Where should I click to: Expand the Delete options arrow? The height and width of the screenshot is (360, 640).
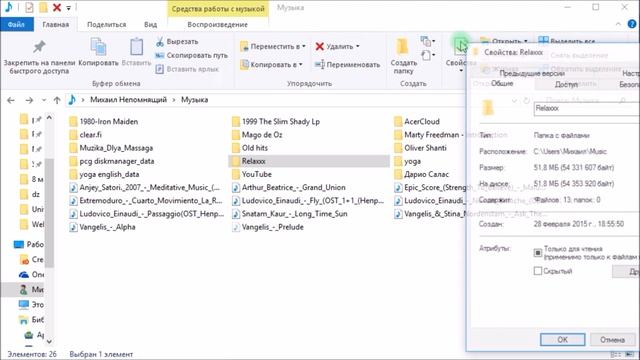(358, 47)
